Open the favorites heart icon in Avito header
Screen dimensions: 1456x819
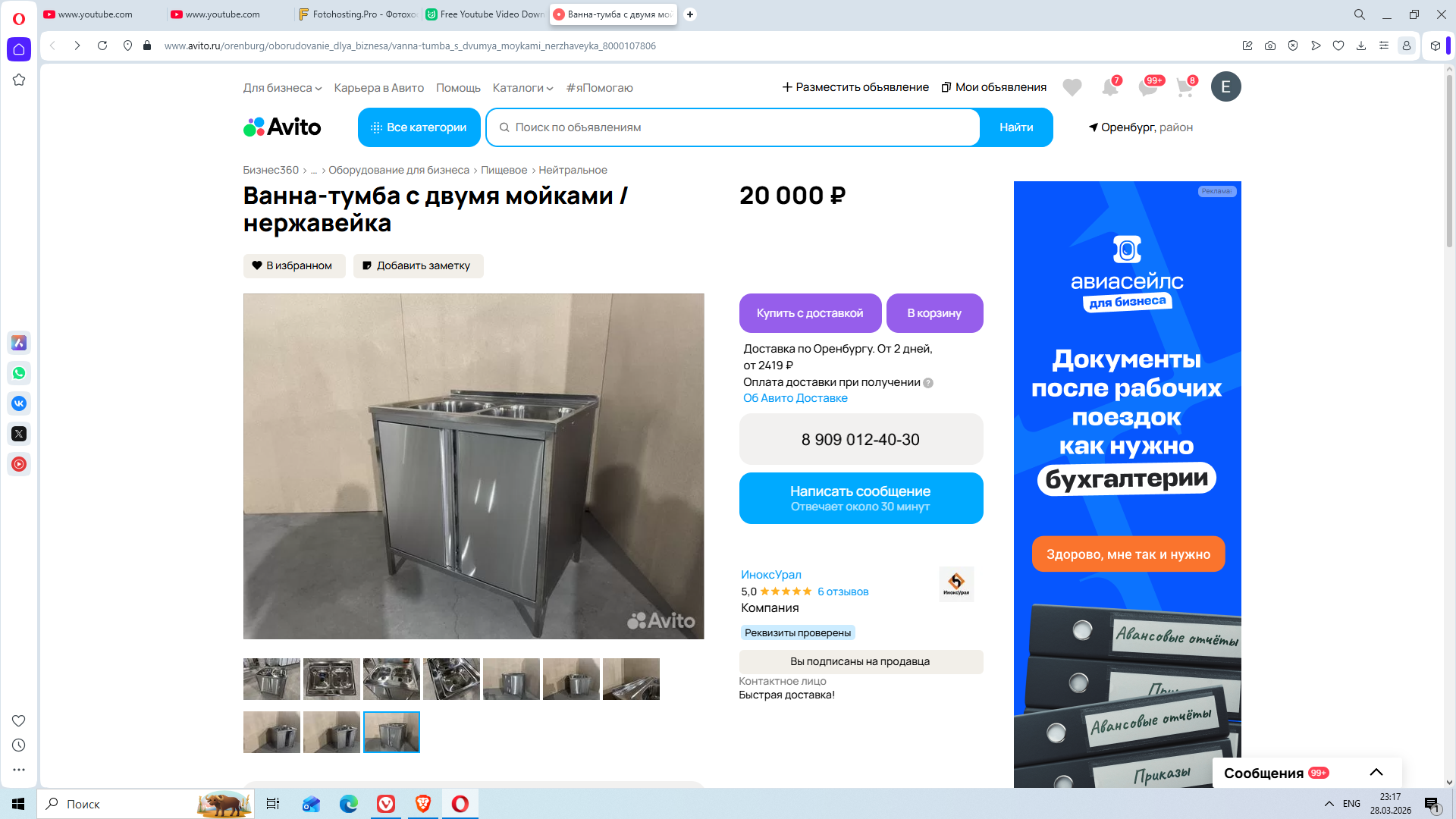[1072, 88]
